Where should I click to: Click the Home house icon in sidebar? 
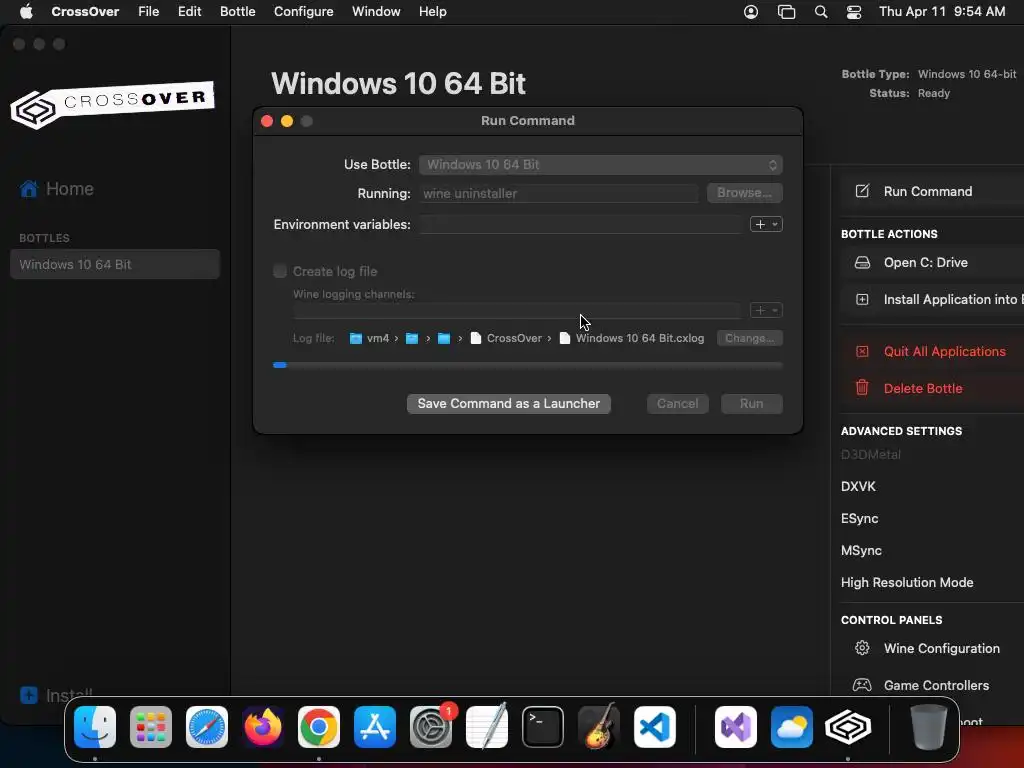tap(29, 189)
